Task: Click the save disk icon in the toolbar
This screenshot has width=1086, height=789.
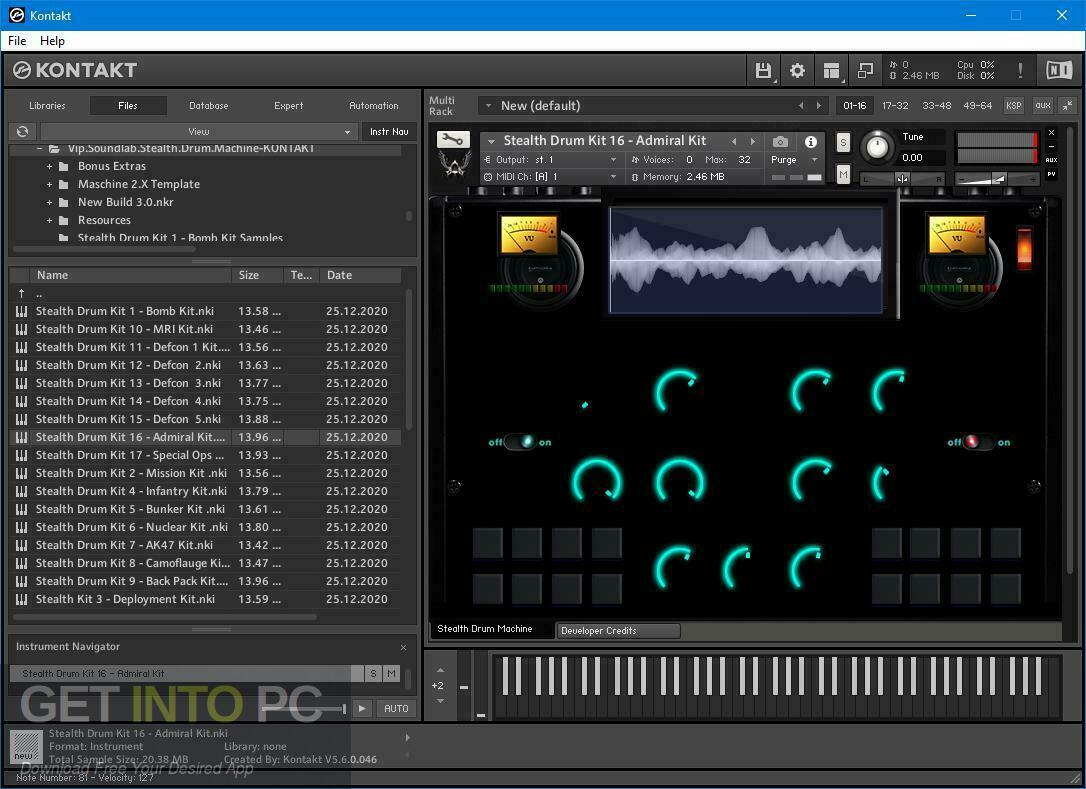Action: point(763,70)
